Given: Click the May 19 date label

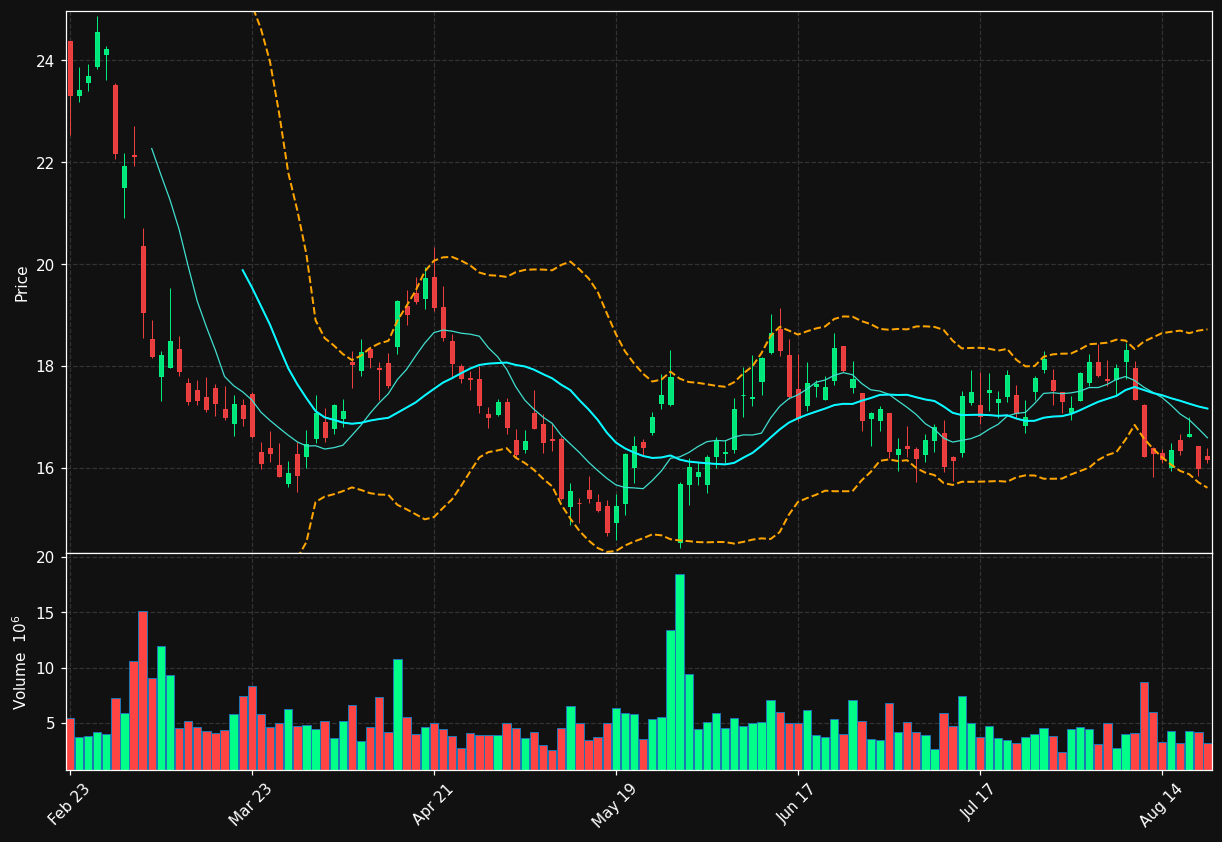Looking at the screenshot, I should point(614,804).
